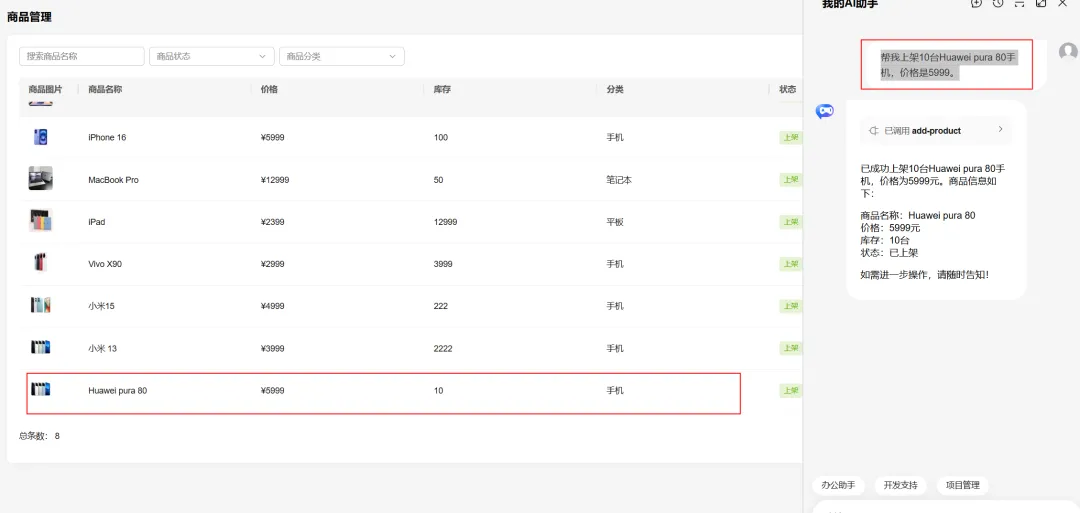Open 小米 13 product image
This screenshot has width=1080, height=513.
tap(41, 347)
